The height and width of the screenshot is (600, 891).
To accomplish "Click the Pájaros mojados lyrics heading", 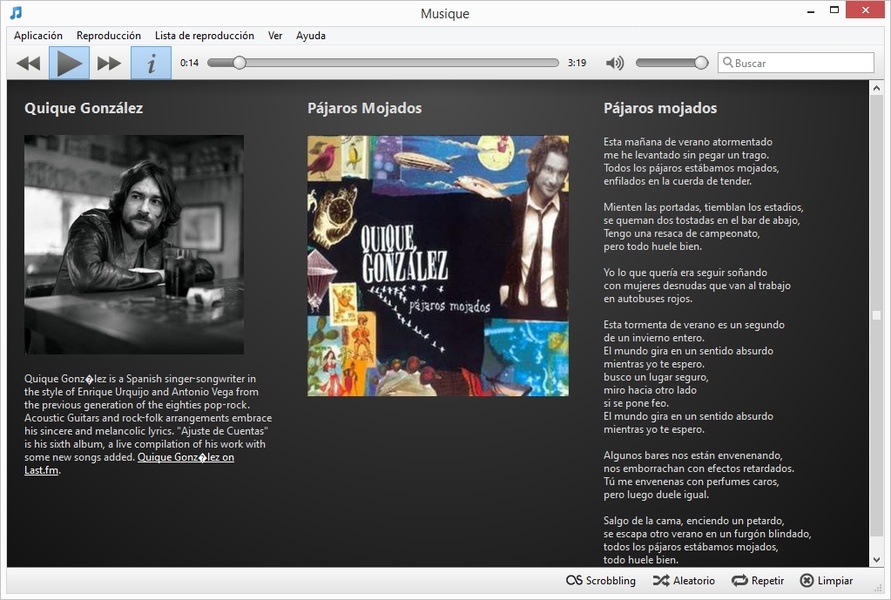I will (660, 108).
